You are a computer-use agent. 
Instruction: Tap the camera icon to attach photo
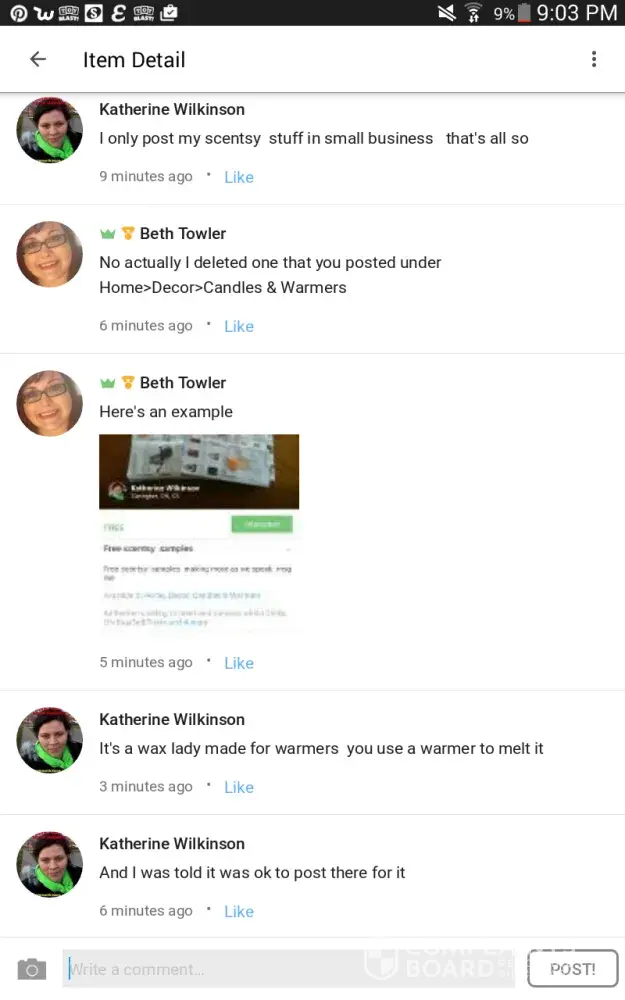pyautogui.click(x=31, y=969)
